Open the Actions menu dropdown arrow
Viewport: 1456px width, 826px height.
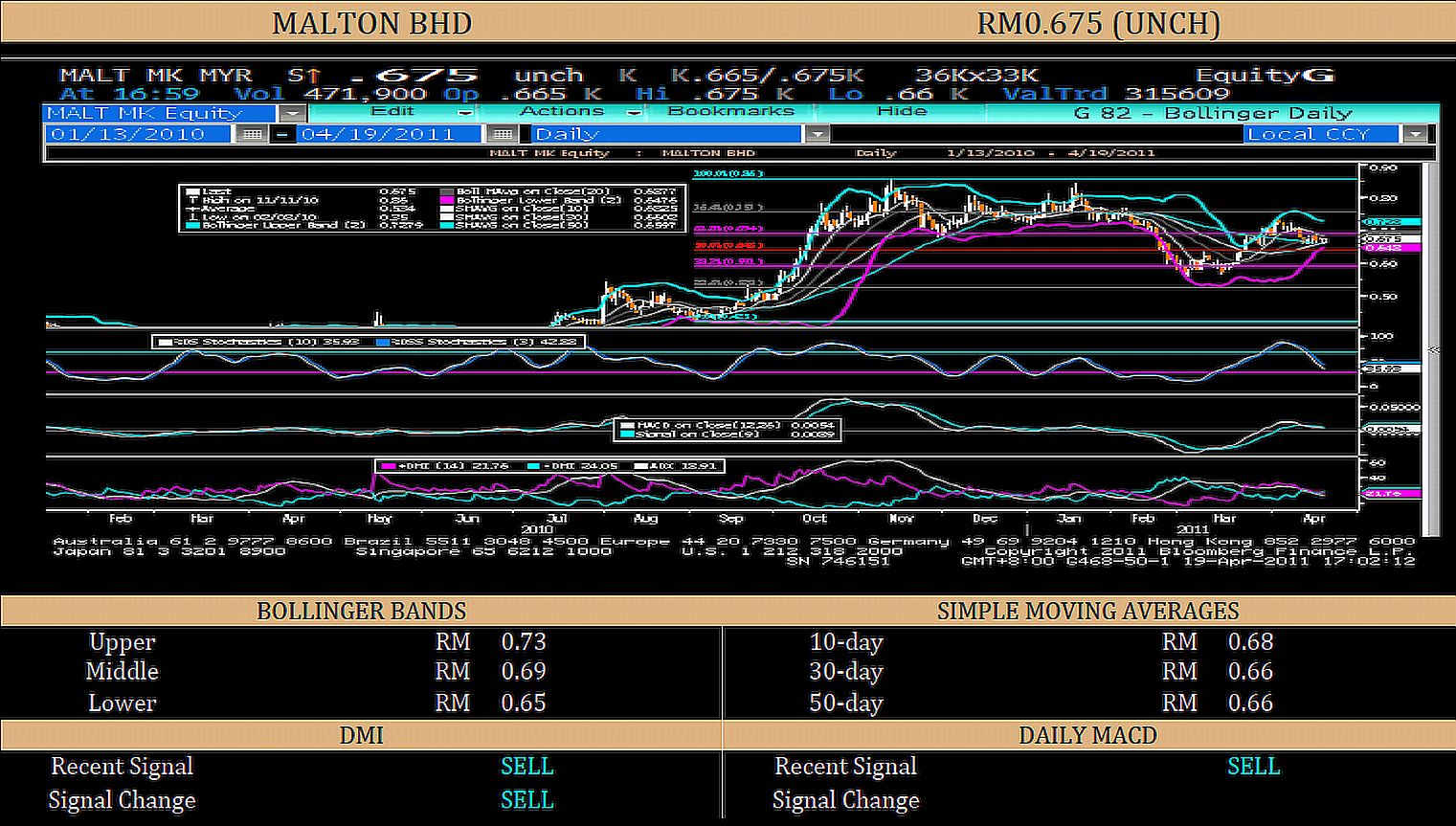[633, 113]
